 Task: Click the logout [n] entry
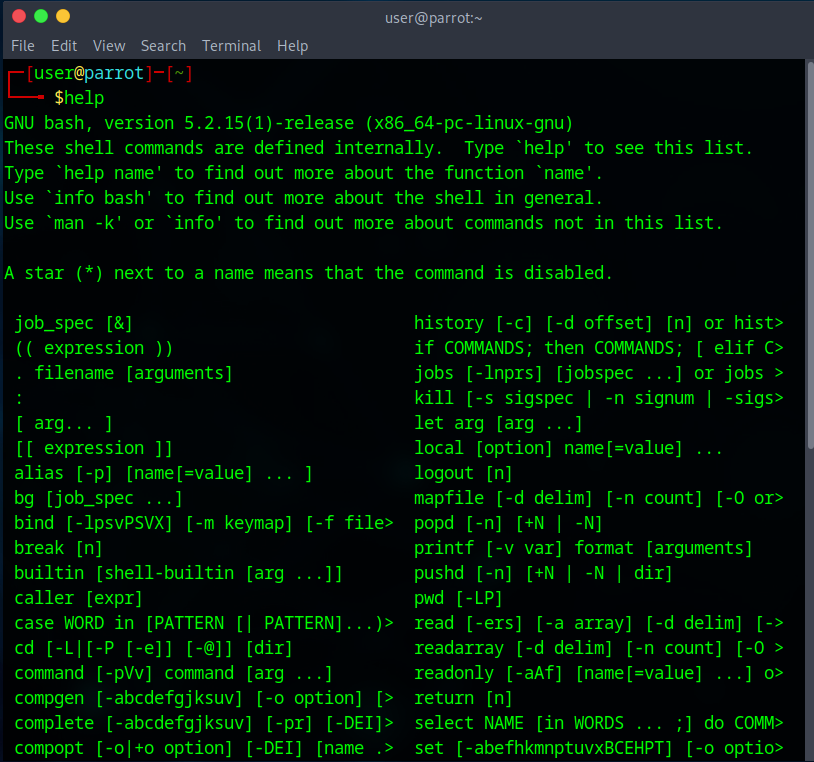tap(463, 473)
